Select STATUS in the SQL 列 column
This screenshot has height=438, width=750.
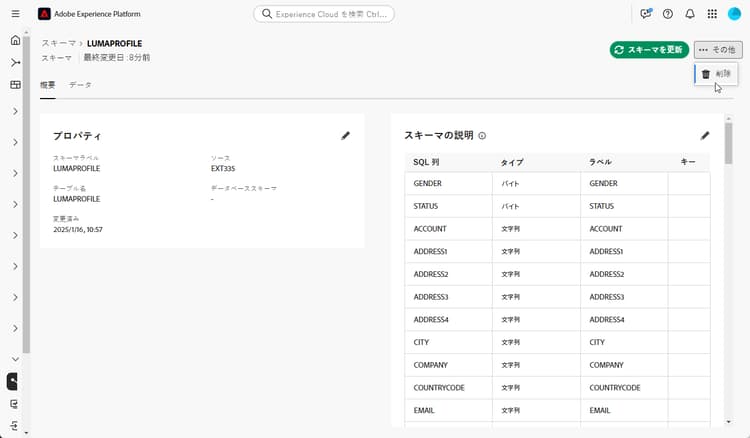426,206
